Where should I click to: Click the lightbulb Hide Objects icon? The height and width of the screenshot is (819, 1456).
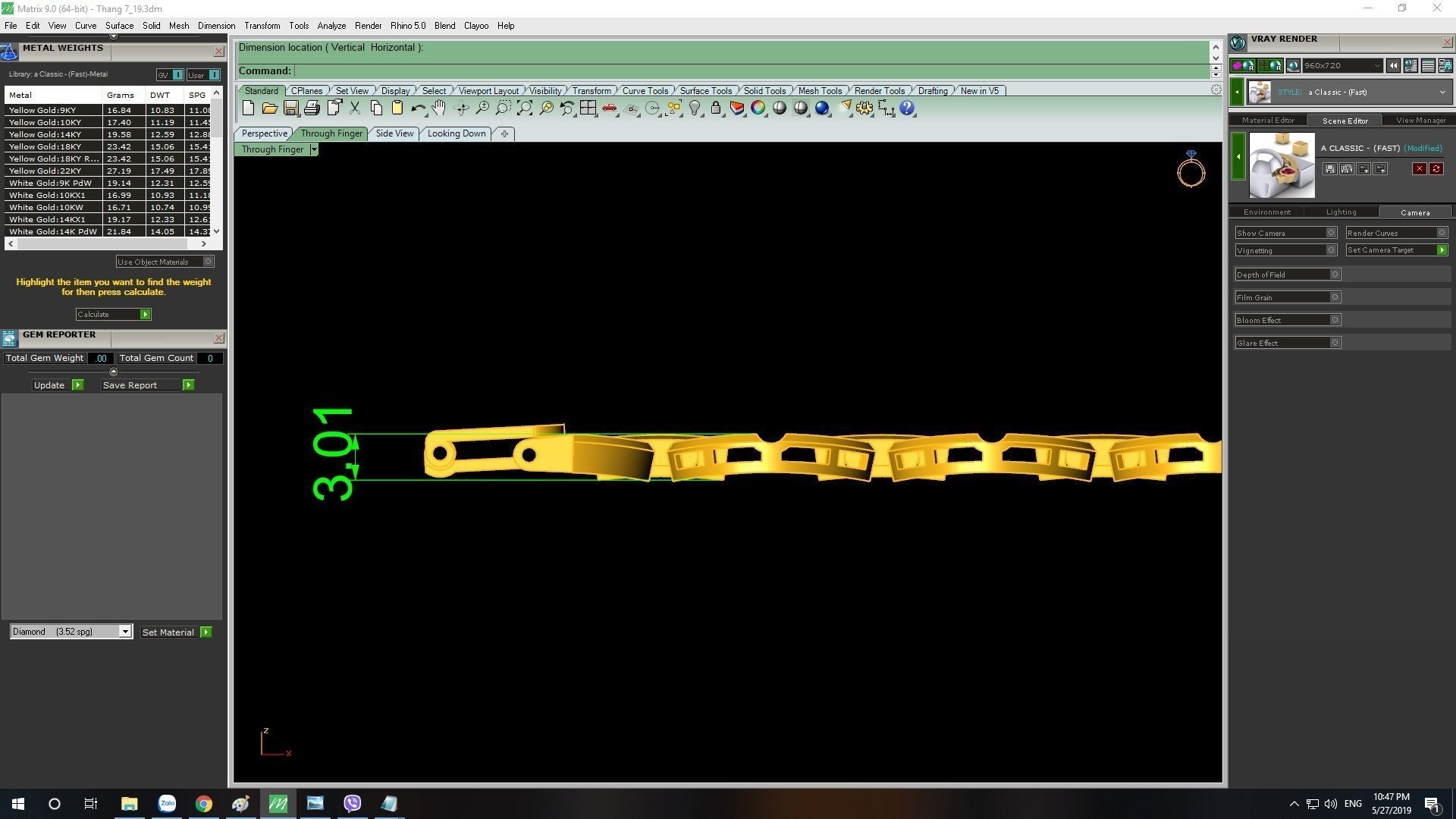[695, 108]
